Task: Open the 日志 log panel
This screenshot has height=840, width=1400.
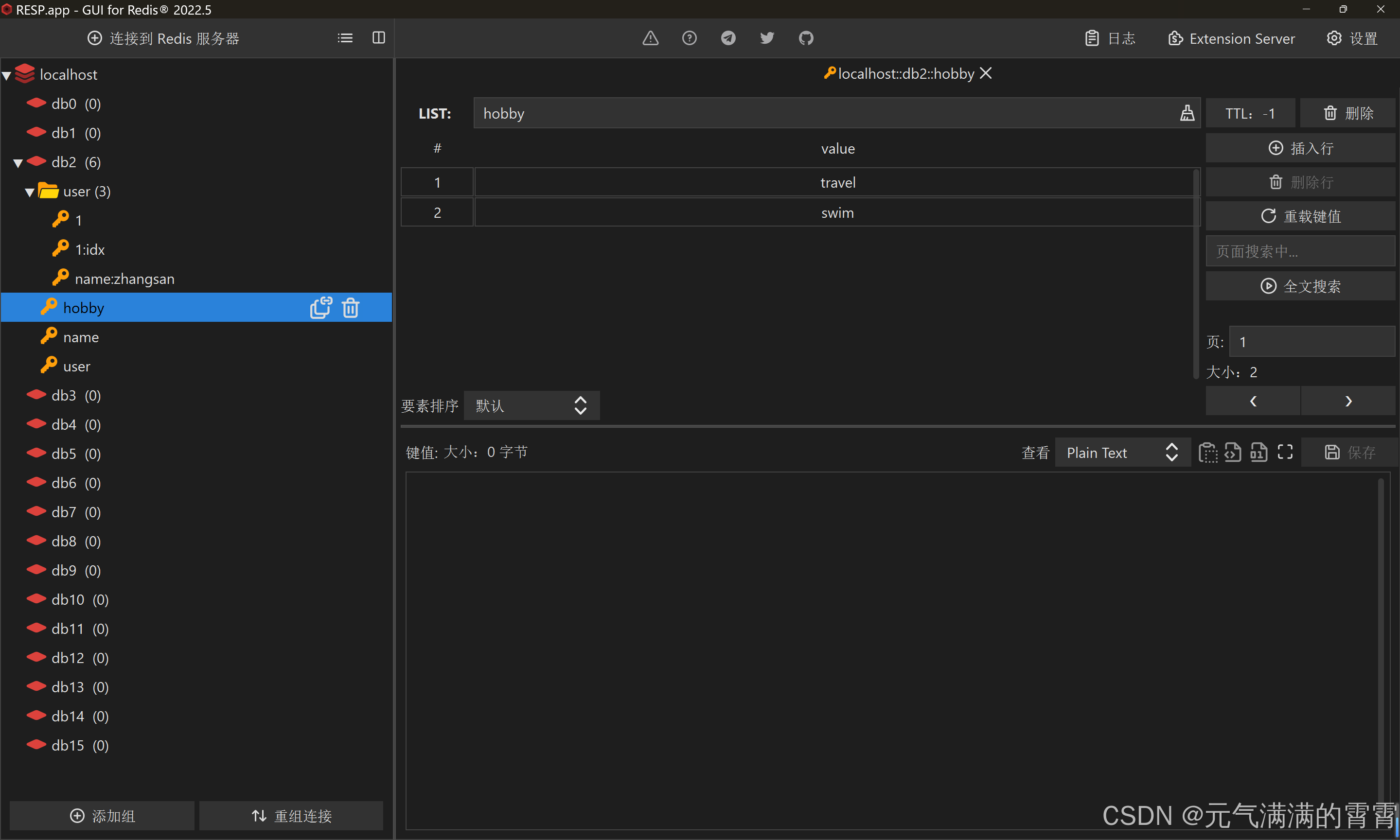Action: (x=1110, y=38)
